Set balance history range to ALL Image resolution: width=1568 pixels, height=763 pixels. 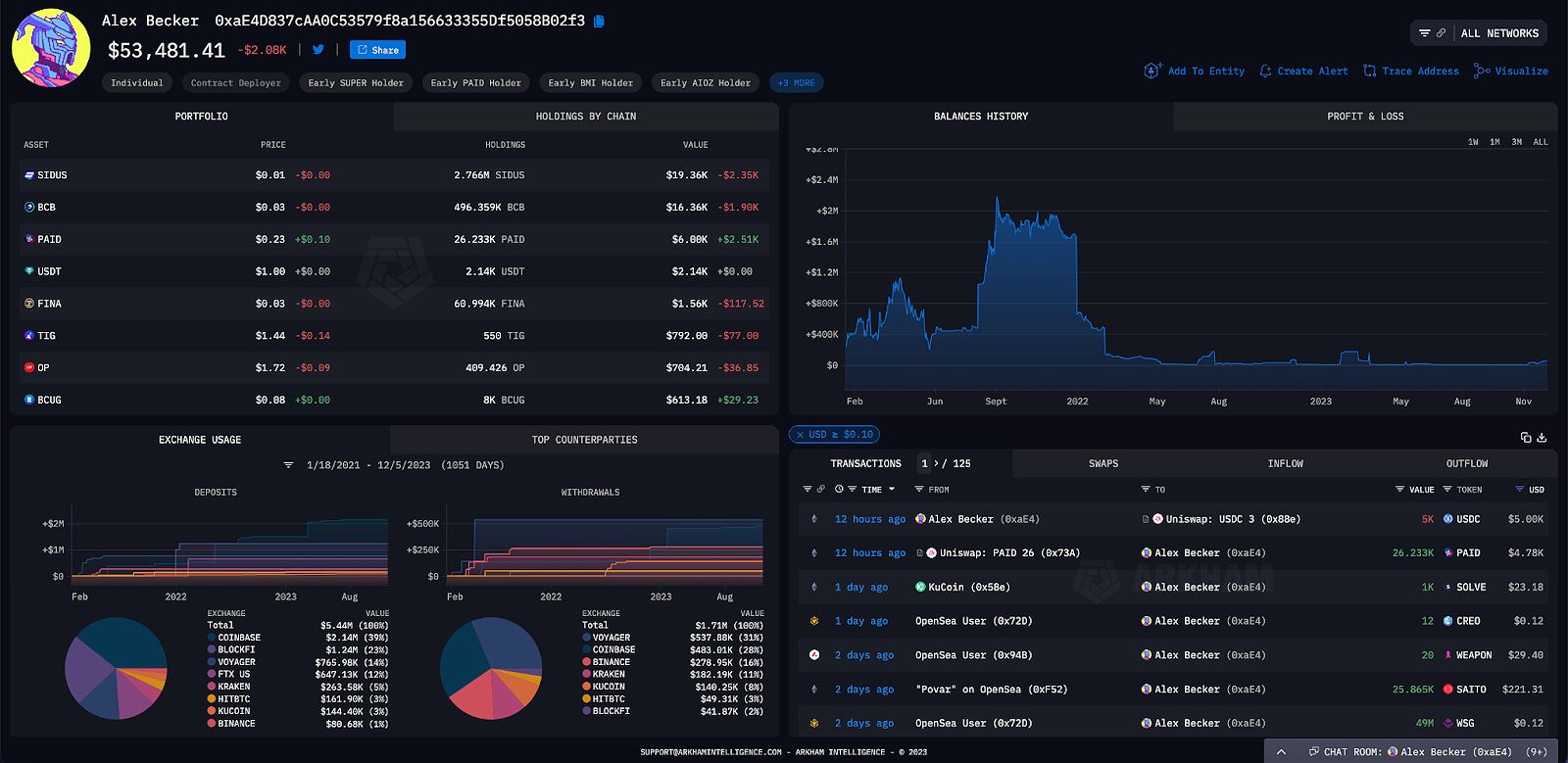[1541, 142]
